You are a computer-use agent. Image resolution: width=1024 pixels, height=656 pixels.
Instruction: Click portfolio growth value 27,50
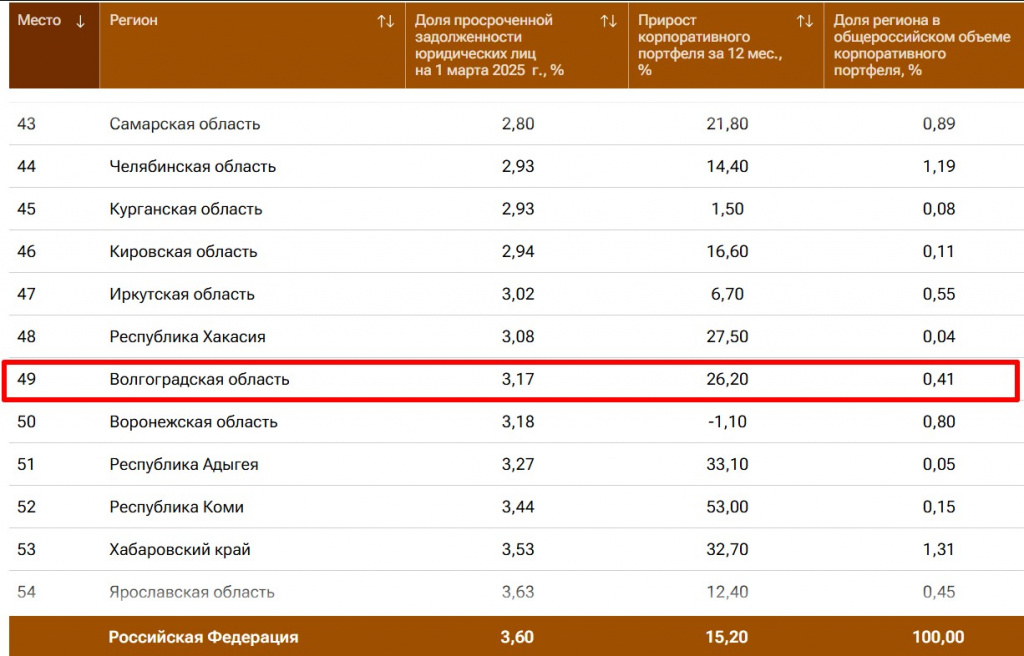(727, 336)
